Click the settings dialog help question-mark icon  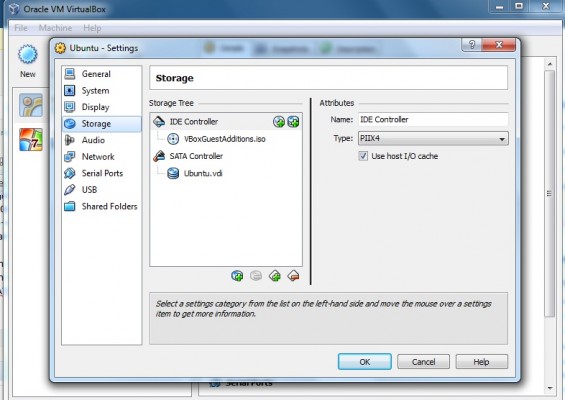[472, 45]
